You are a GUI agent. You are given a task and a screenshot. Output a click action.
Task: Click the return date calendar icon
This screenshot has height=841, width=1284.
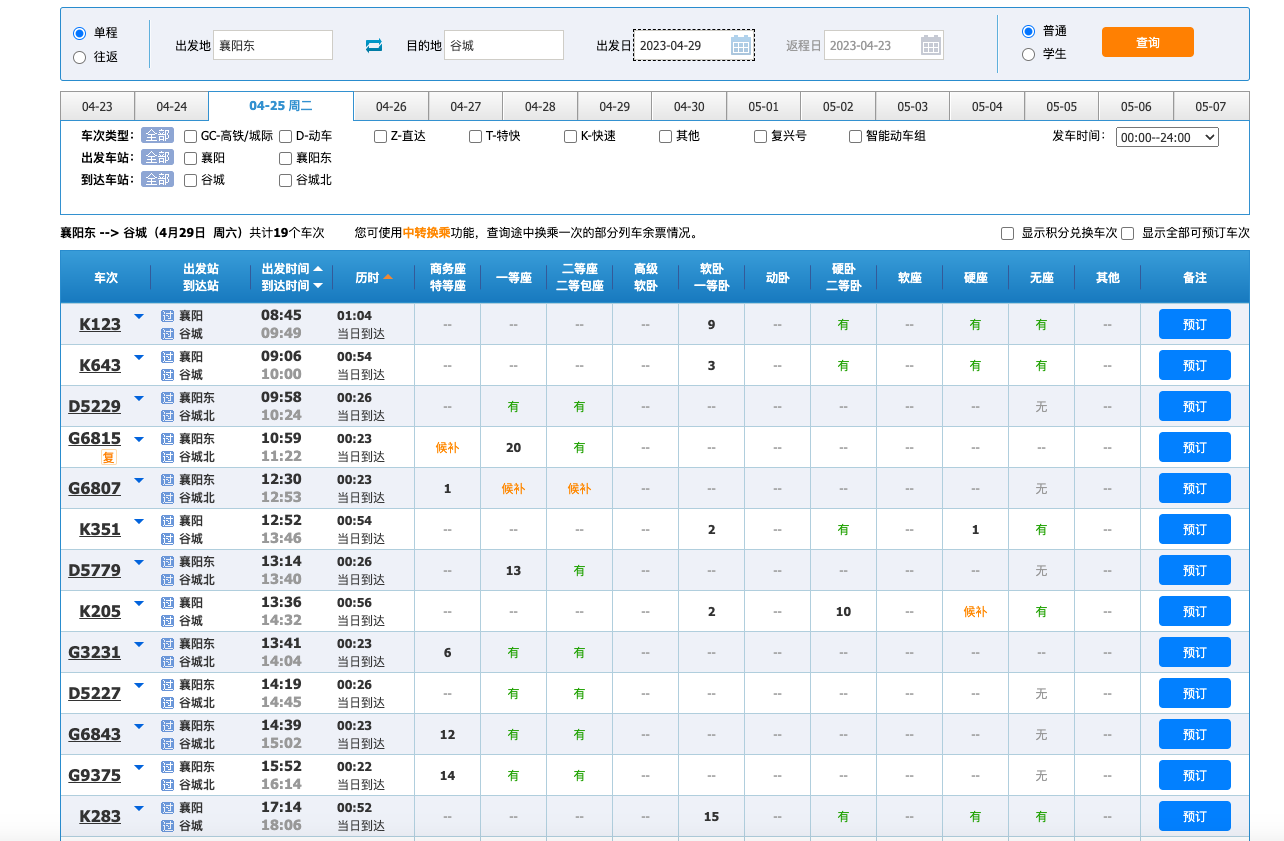930,45
